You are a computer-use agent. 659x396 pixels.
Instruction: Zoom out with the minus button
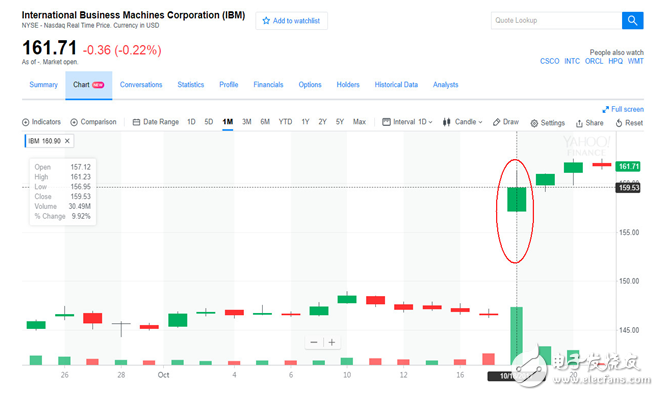pyautogui.click(x=314, y=342)
